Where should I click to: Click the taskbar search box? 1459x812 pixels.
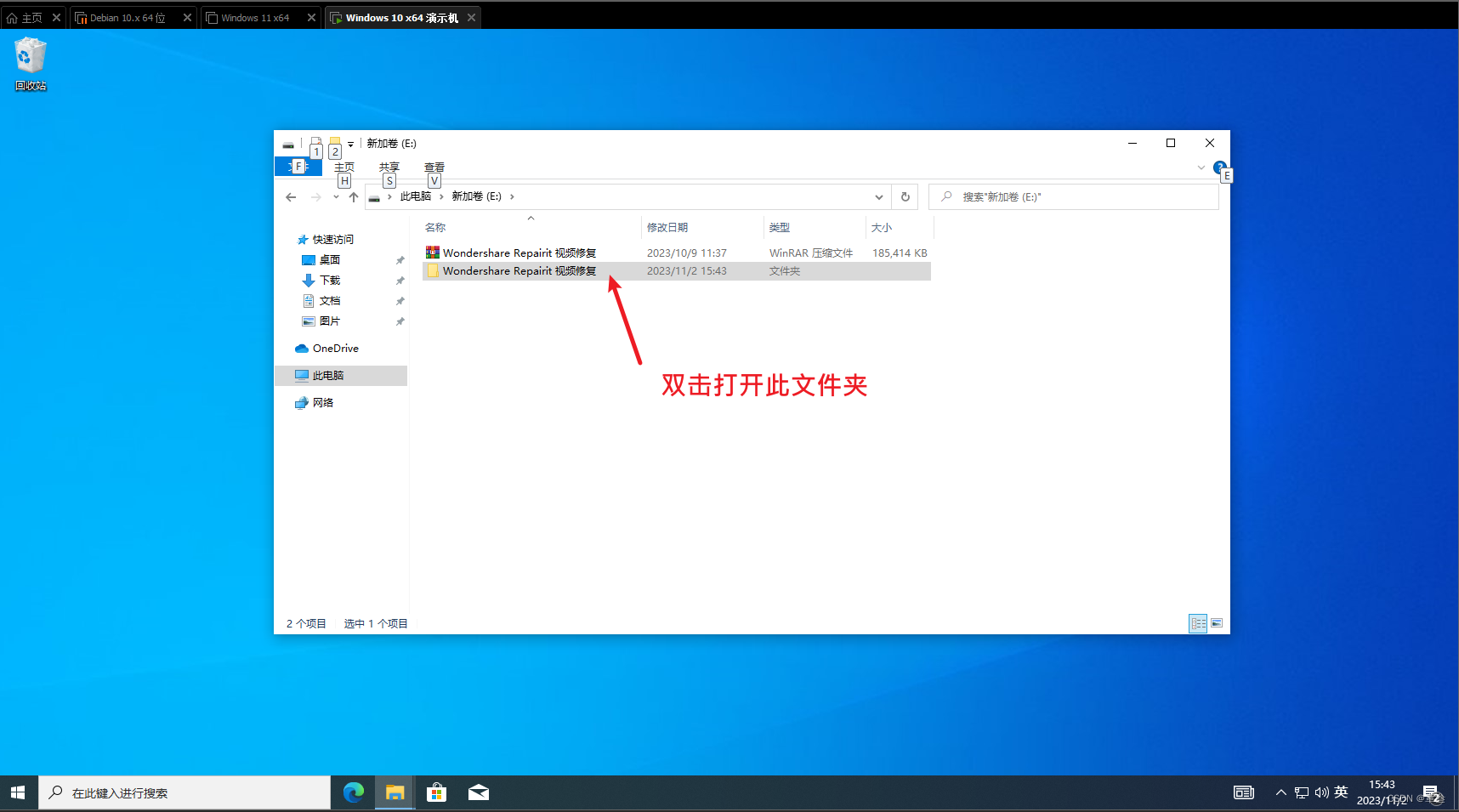coord(185,792)
